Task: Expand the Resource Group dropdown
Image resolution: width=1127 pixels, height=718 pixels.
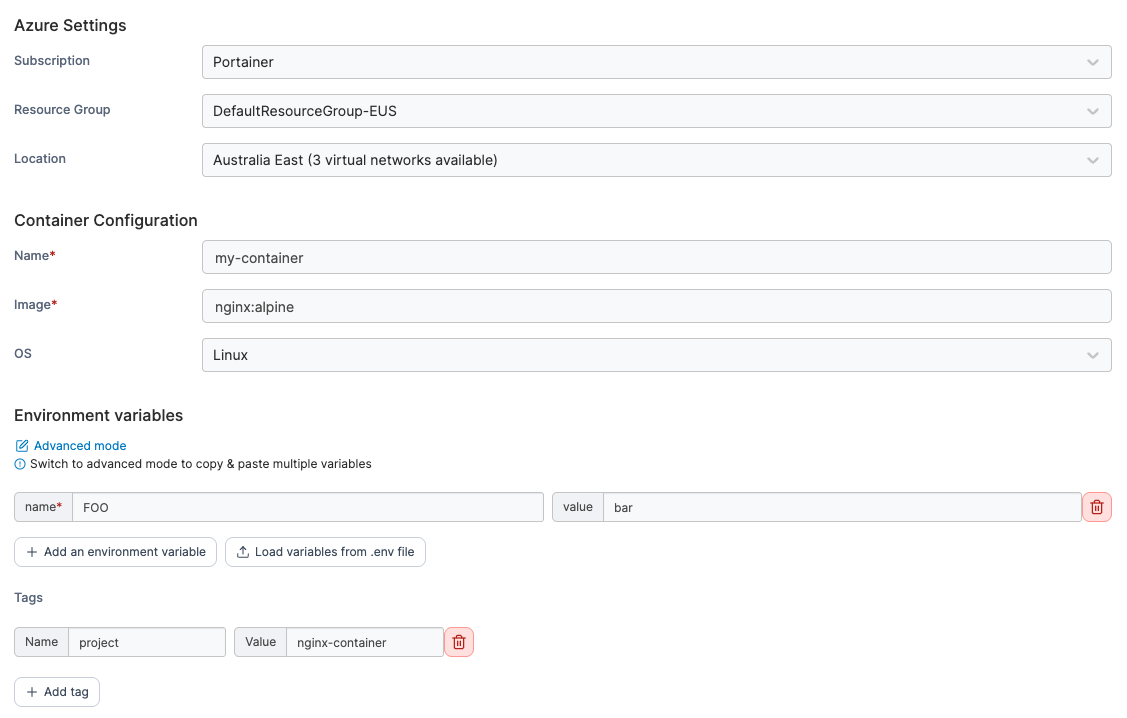Action: (656, 111)
